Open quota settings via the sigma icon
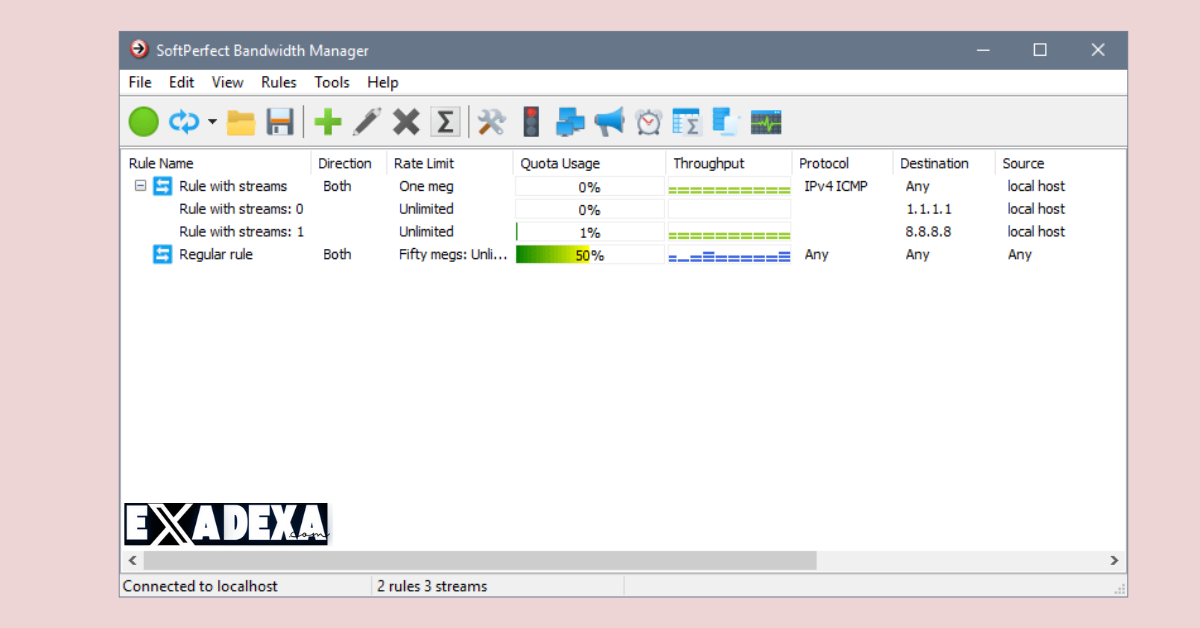 (x=445, y=121)
